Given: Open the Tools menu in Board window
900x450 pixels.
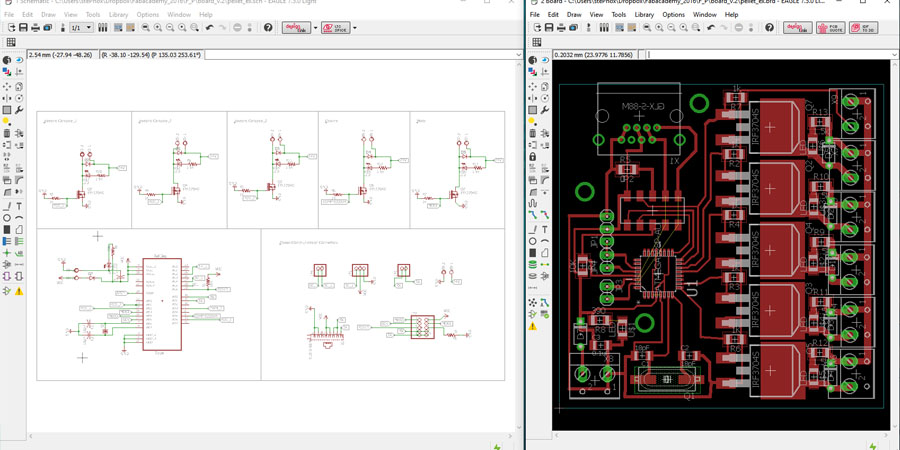Looking at the screenshot, I should tap(619, 14).
